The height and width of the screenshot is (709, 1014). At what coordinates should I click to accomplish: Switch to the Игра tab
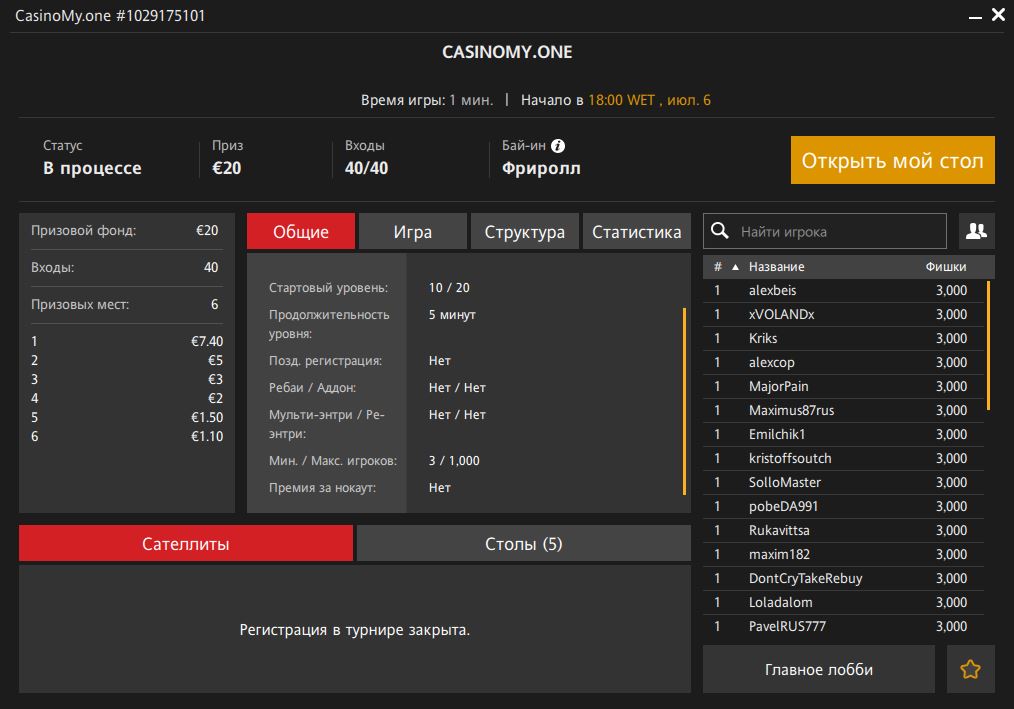point(412,232)
